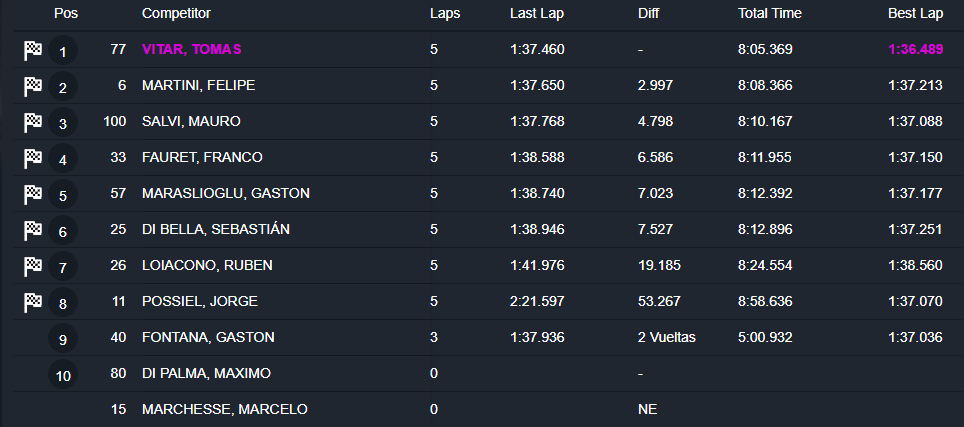Click the checkered flag icon beside Vitar
Viewport: 964px width, 427px height.
[x=33, y=50]
